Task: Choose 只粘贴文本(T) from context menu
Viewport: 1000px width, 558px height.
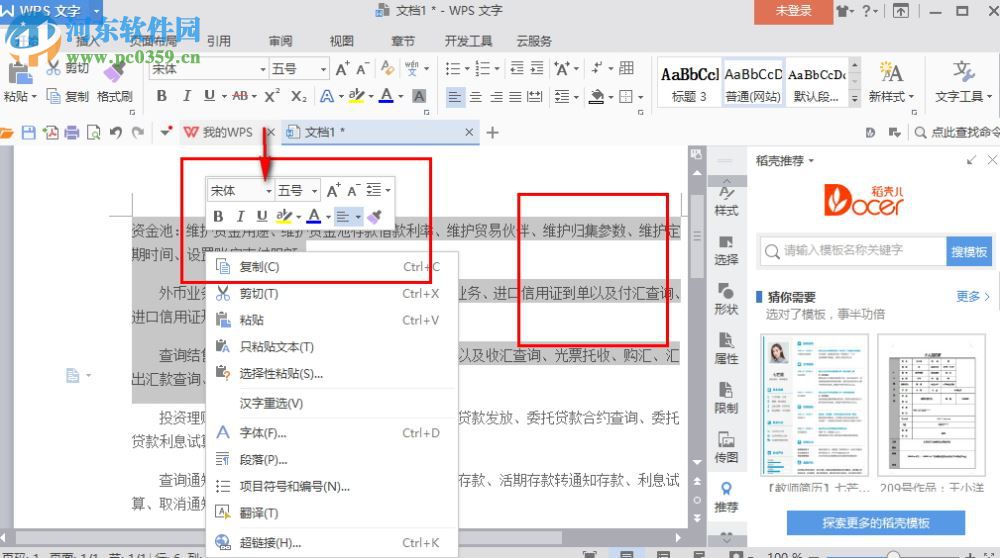Action: (x=332, y=347)
